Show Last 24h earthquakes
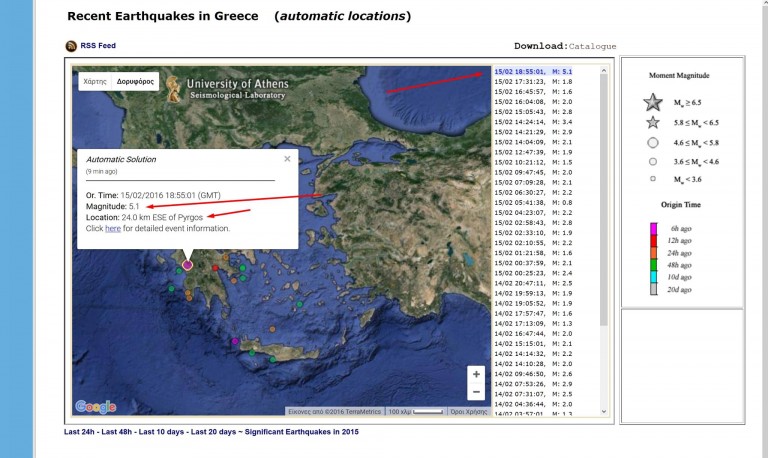 79,432
